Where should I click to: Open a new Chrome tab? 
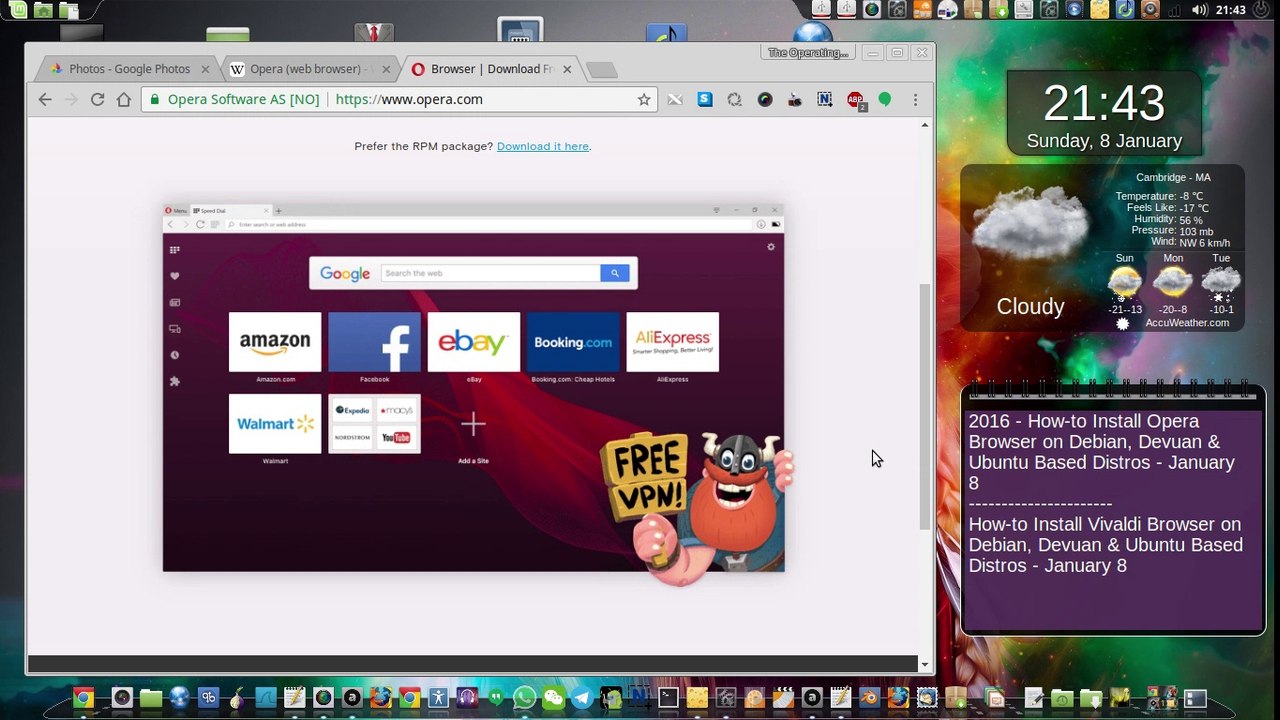click(601, 70)
